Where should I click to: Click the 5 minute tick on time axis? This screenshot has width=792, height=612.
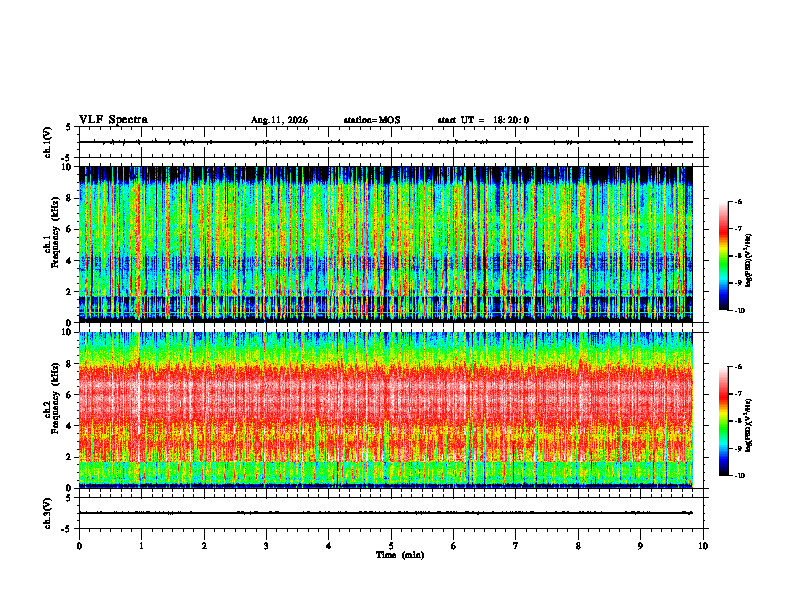click(391, 546)
